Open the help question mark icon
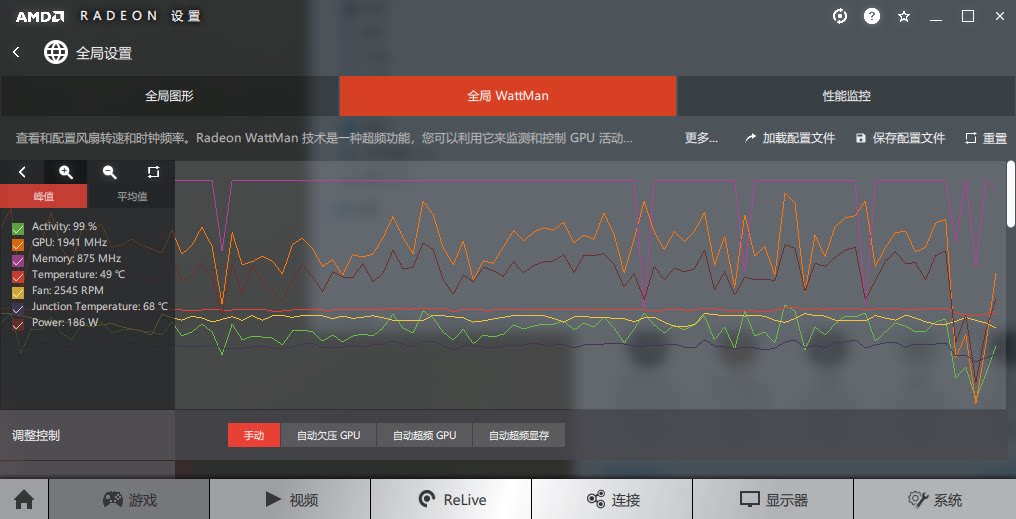The image size is (1016, 519). pos(872,17)
